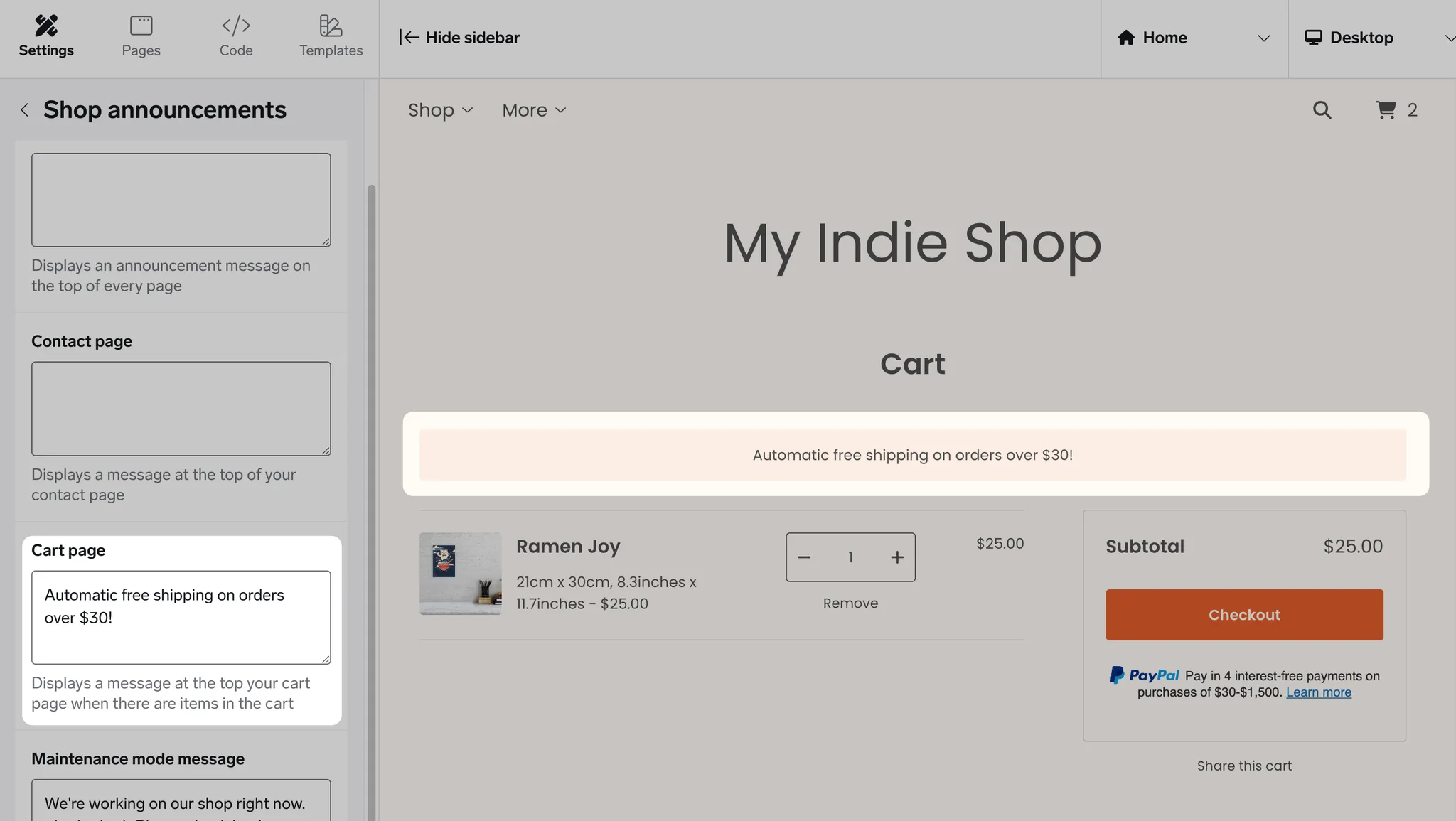Switch to the Templates tab
This screenshot has width=1456, height=821.
[331, 37]
